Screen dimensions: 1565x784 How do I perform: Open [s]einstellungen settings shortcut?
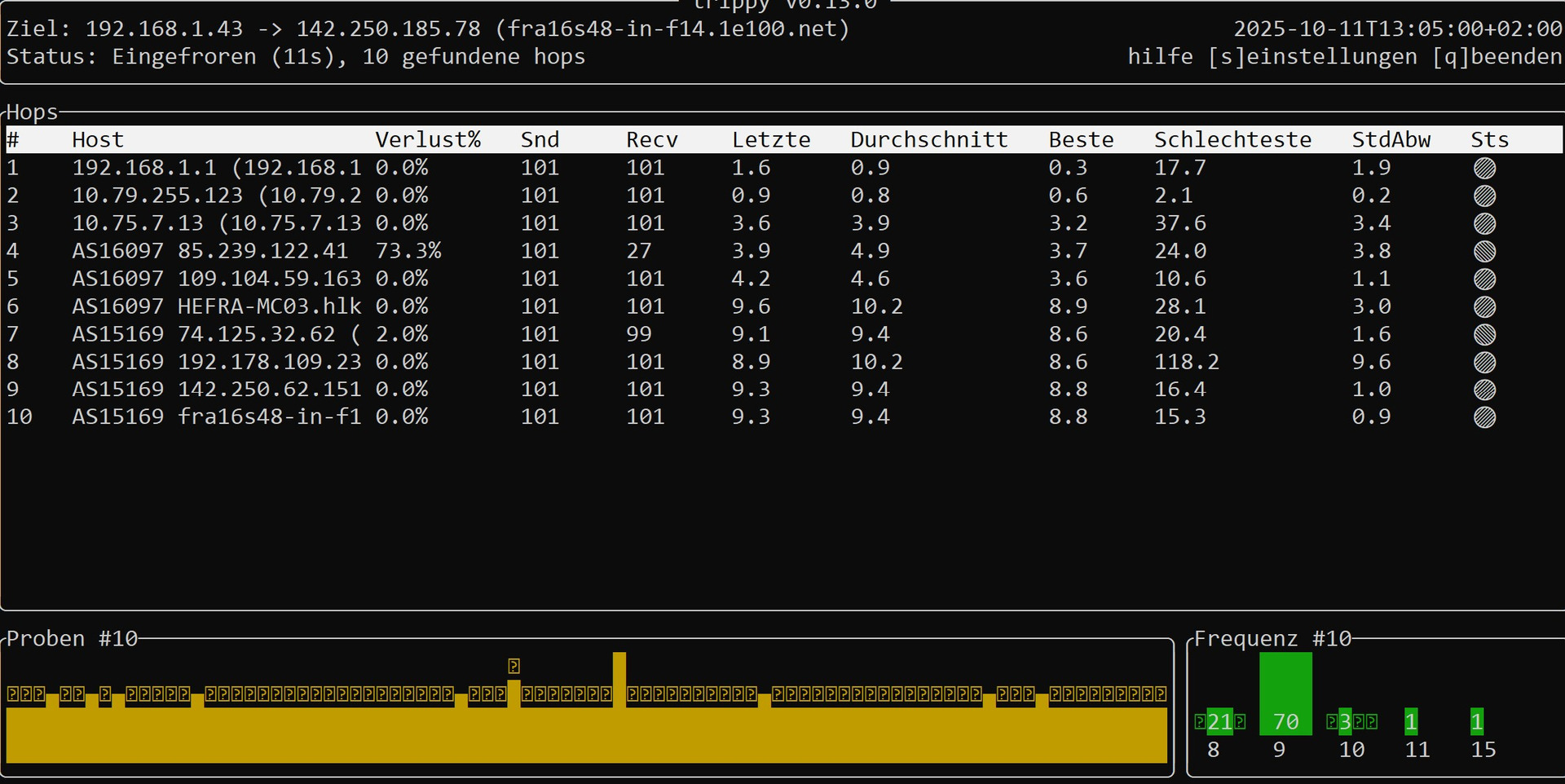tap(1312, 56)
